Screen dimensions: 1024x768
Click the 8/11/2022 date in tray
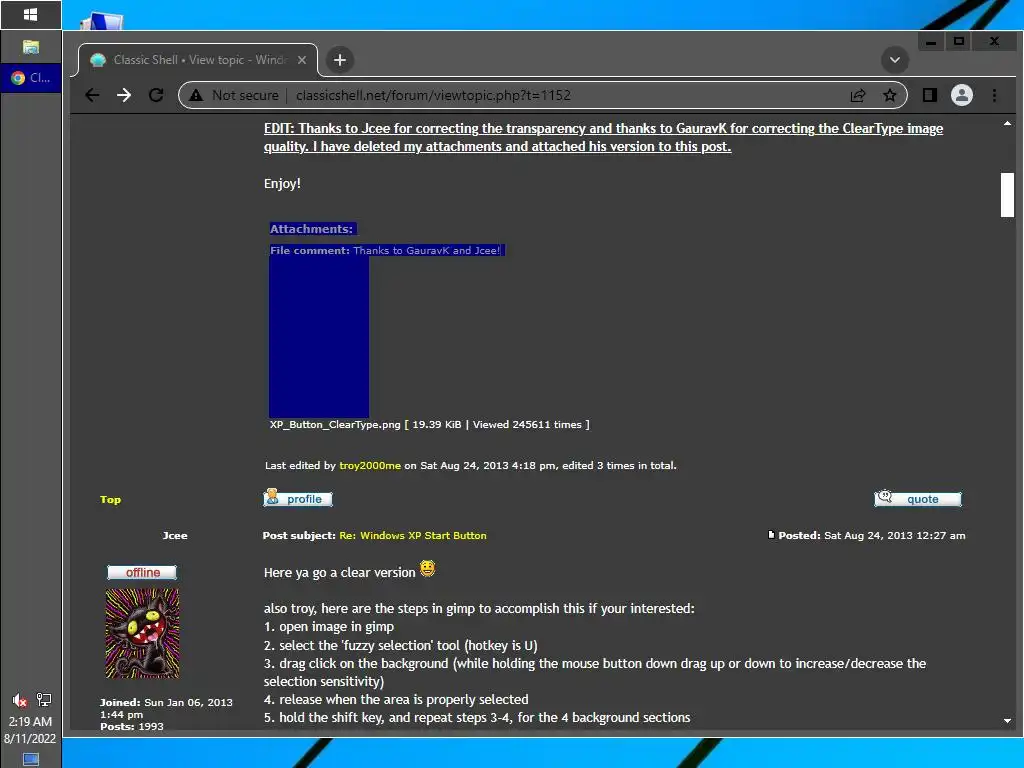(x=30, y=739)
